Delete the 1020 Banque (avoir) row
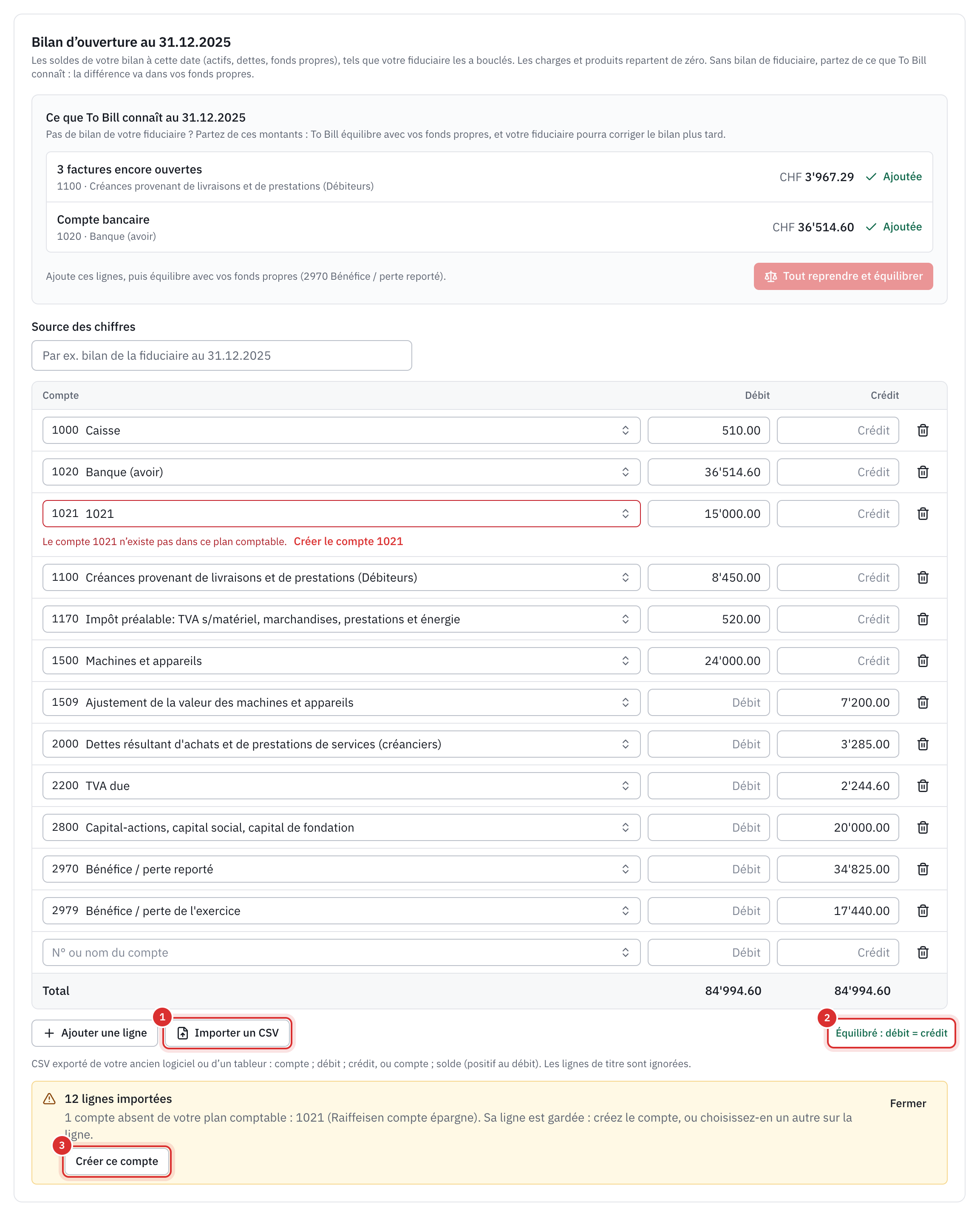Image resolution: width=980 pixels, height=1216 pixels. [923, 472]
